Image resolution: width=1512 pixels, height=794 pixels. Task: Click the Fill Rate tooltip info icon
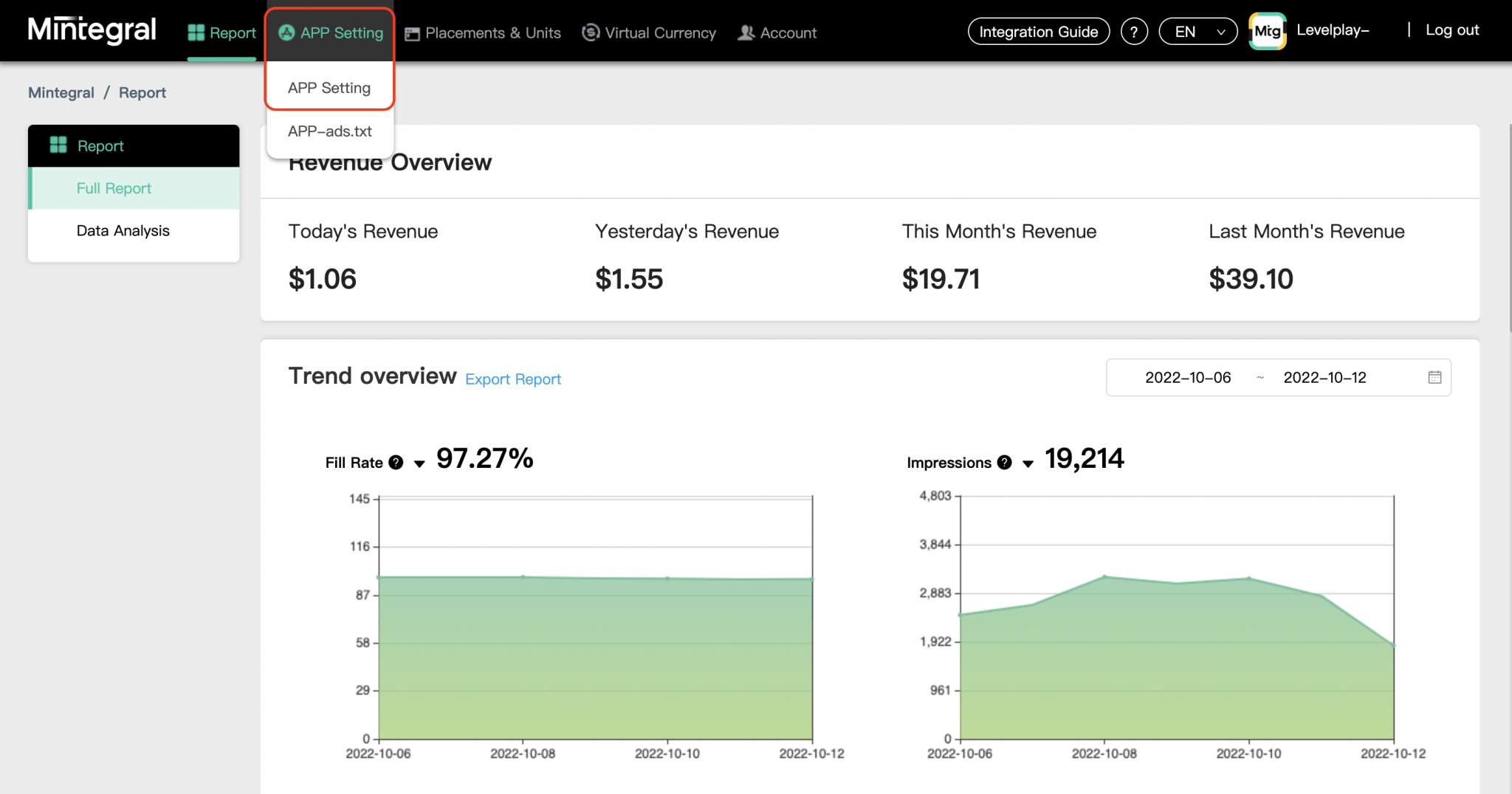396,463
